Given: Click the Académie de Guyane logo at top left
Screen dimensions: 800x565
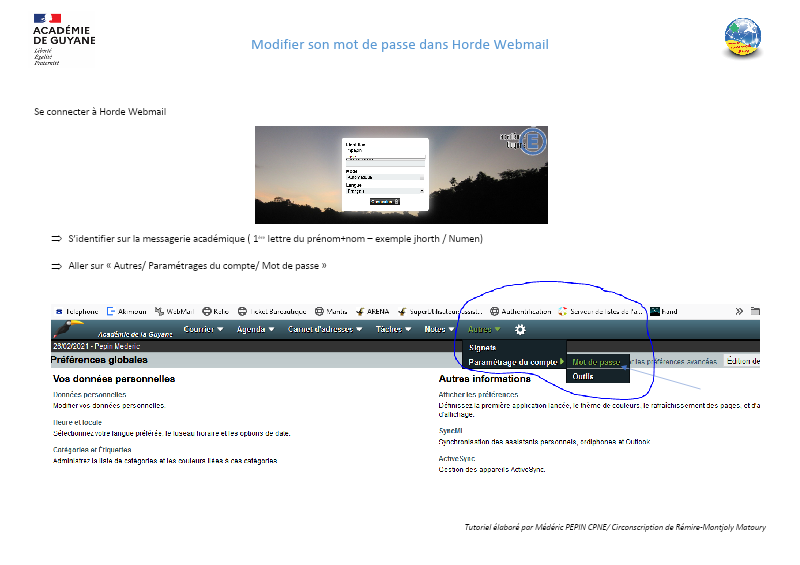Looking at the screenshot, I should (63, 38).
